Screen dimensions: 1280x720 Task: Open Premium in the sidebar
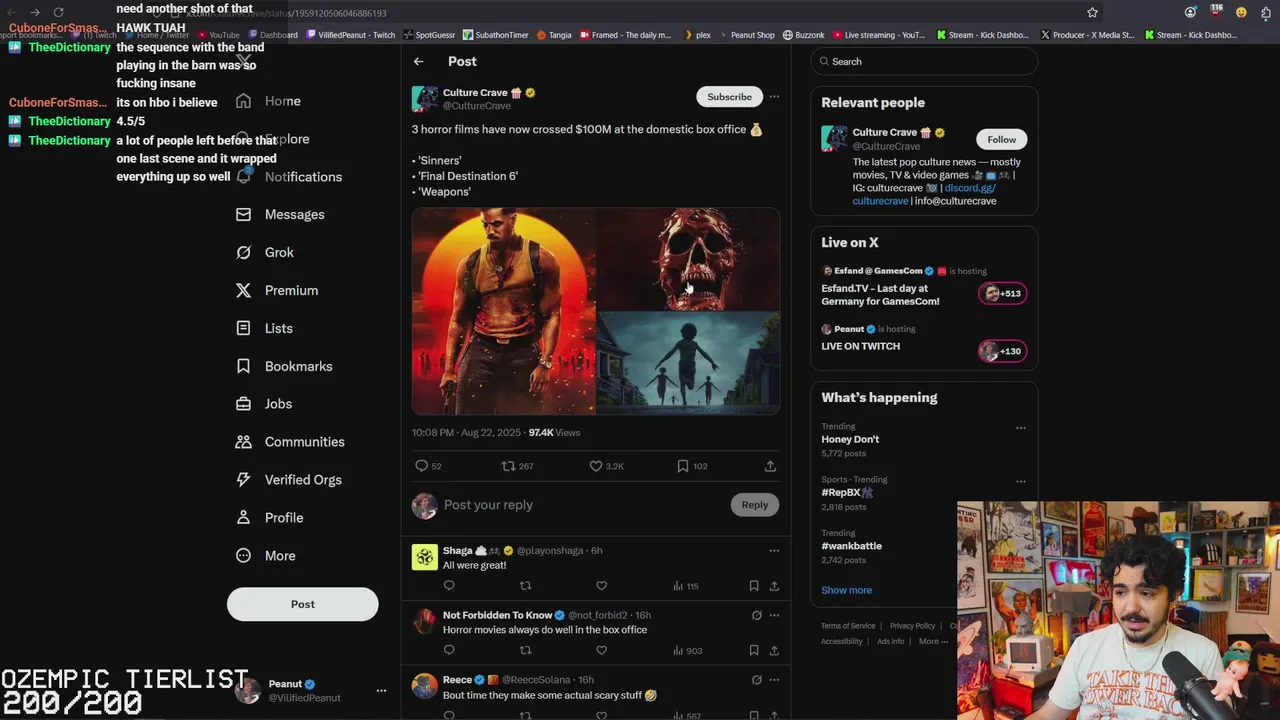pos(277,291)
